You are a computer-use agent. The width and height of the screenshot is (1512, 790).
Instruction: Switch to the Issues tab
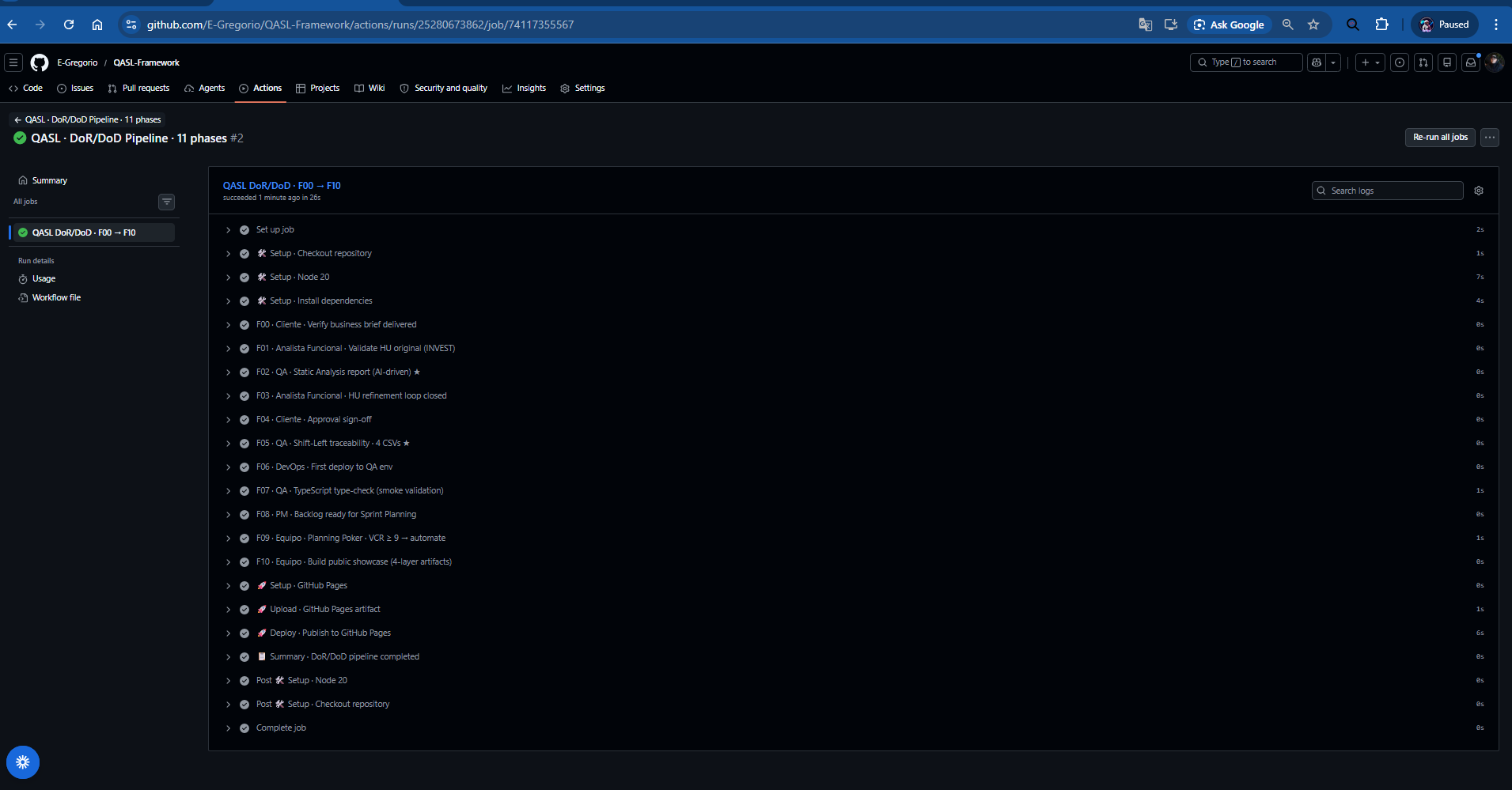[75, 88]
